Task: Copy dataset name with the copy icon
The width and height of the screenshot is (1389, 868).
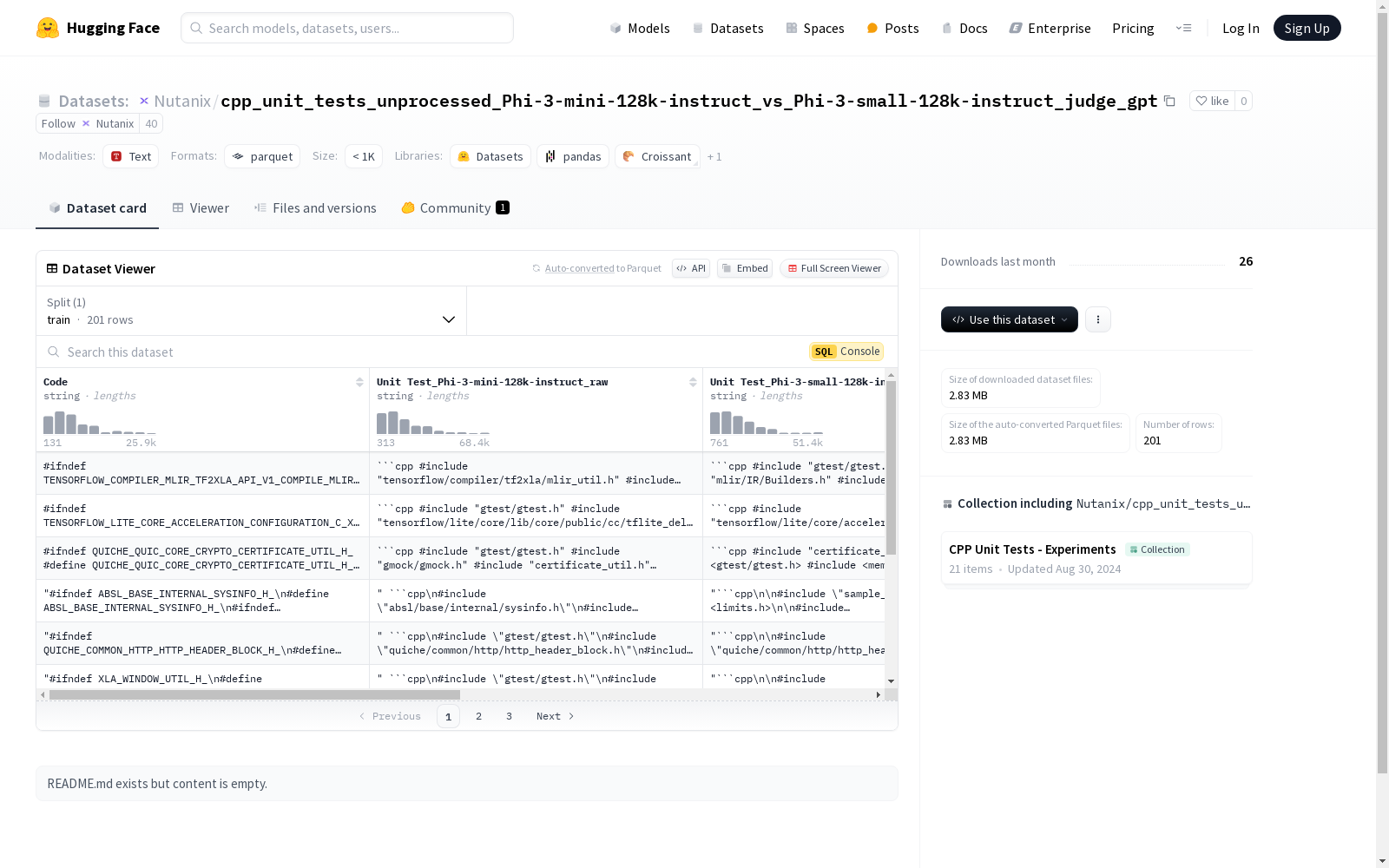Action: tap(1169, 101)
